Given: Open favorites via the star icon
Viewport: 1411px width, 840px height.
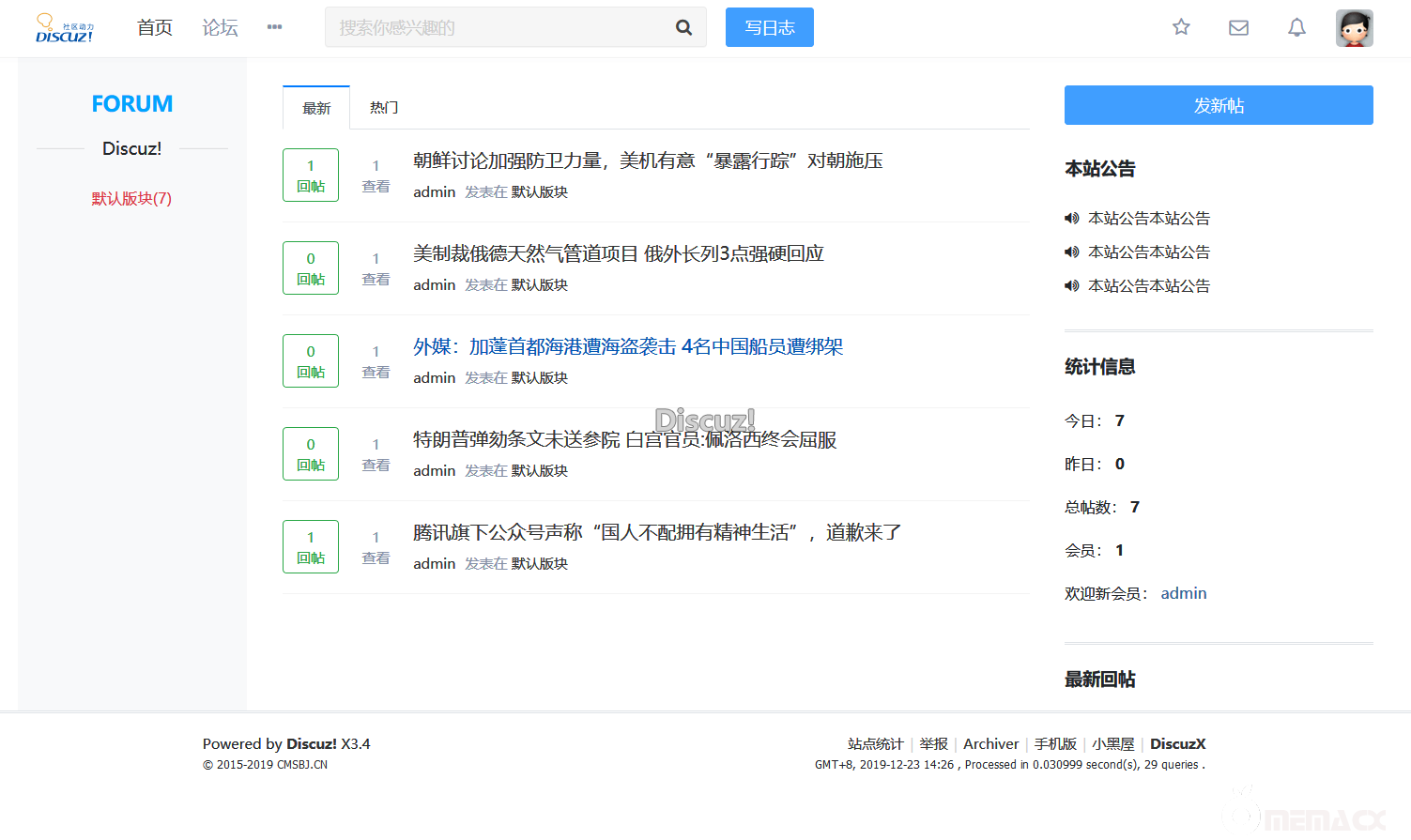Looking at the screenshot, I should tap(1181, 27).
